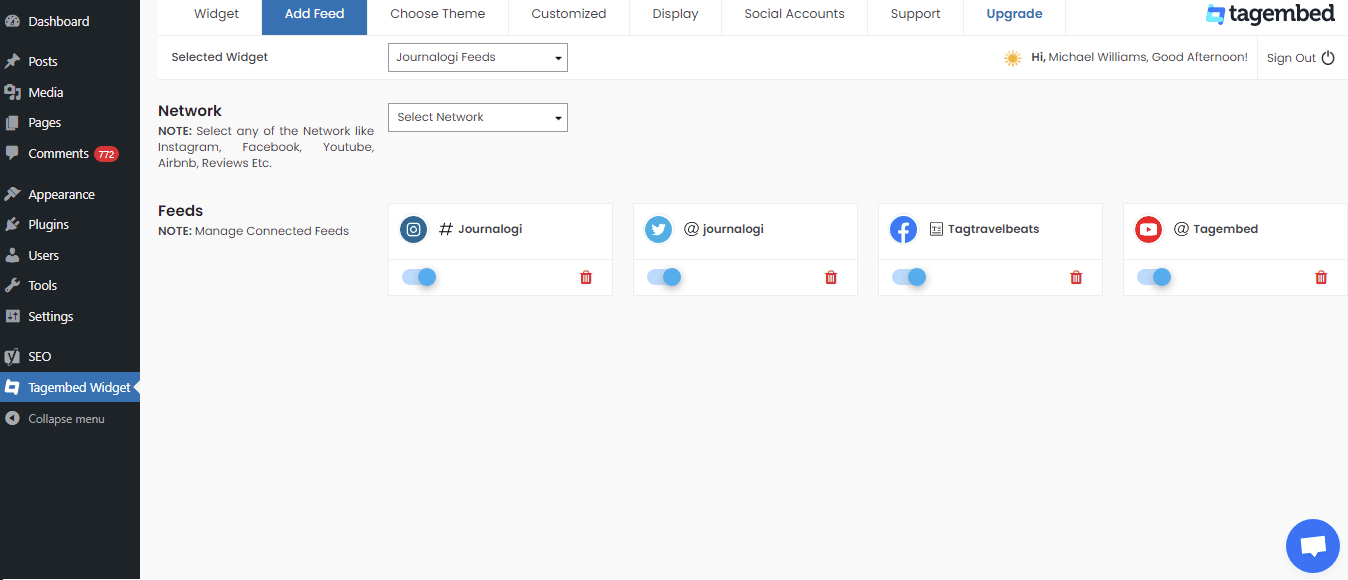Disable the Twitter journalogi feed toggle
1348x580 pixels.
(664, 277)
